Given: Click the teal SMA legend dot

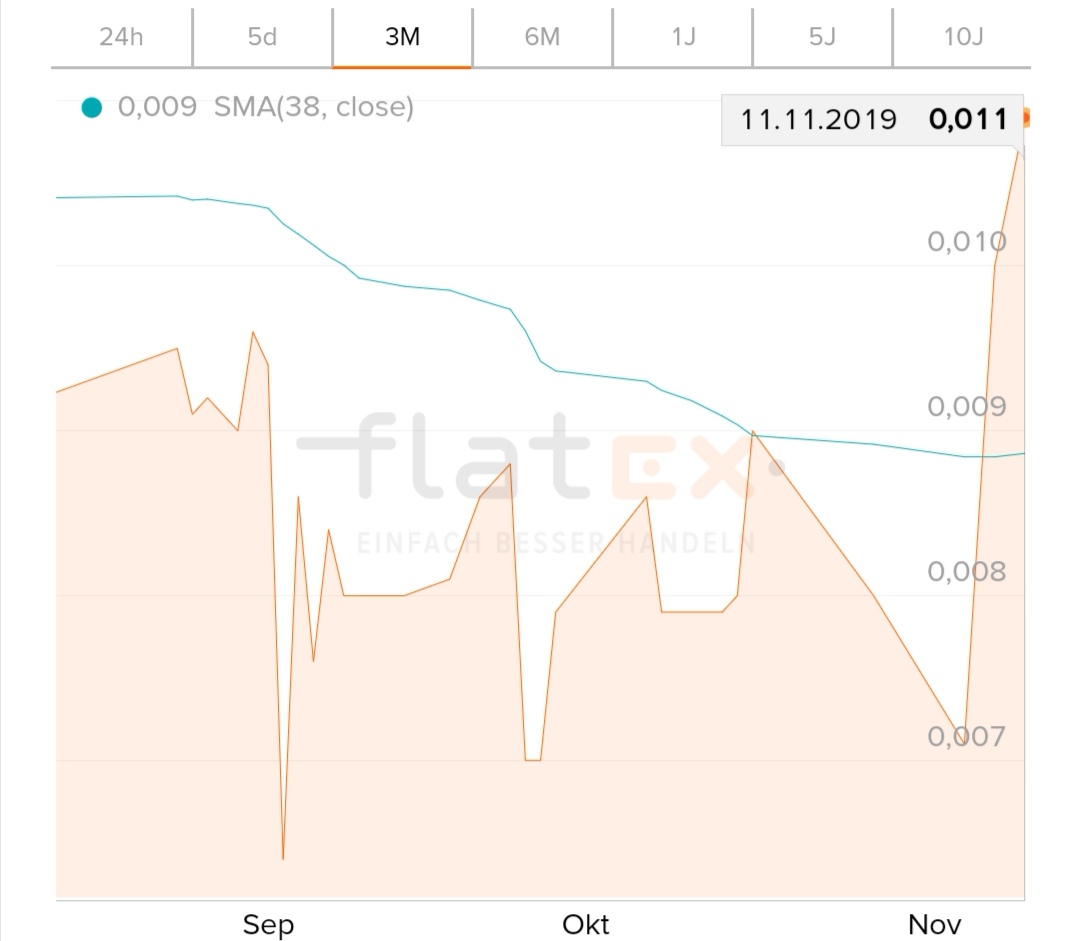Looking at the screenshot, I should coord(92,107).
